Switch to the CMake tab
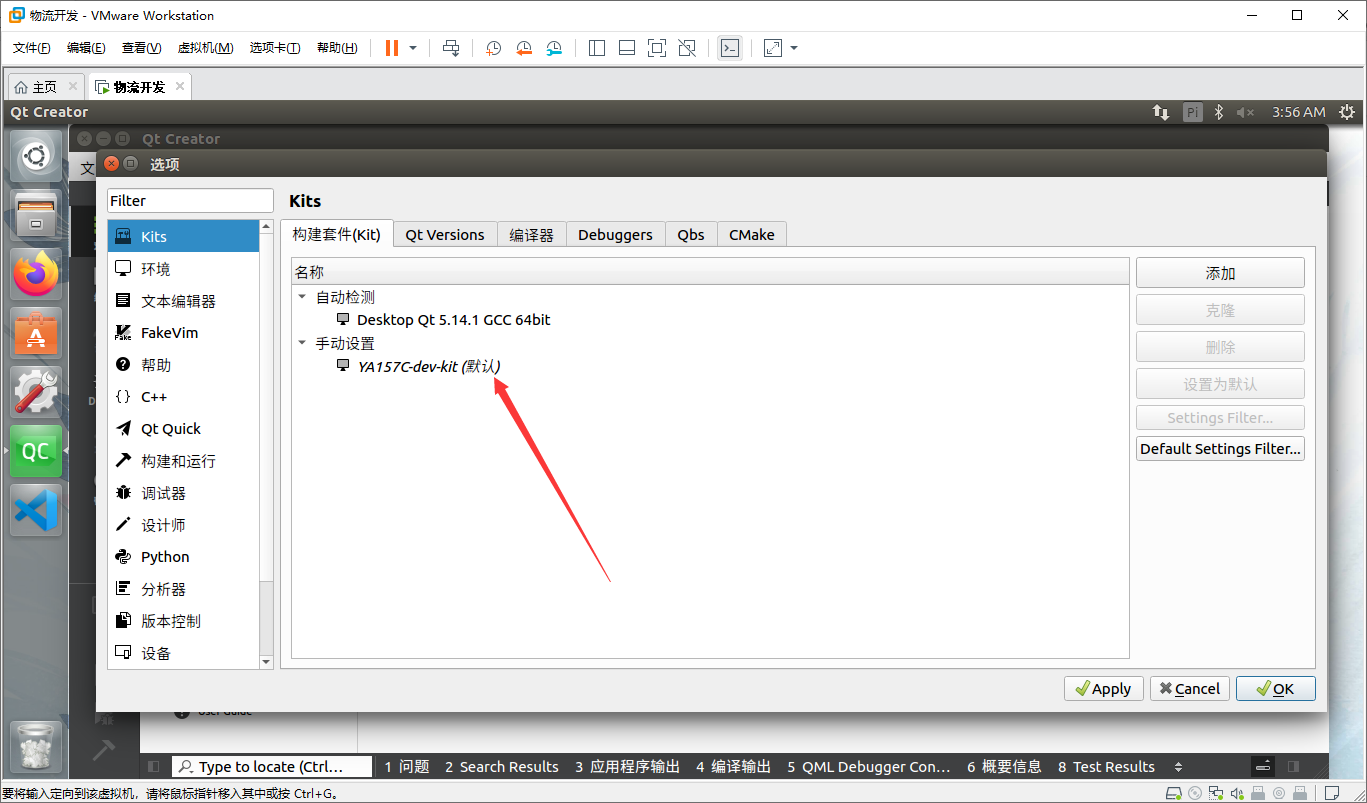 [752, 234]
